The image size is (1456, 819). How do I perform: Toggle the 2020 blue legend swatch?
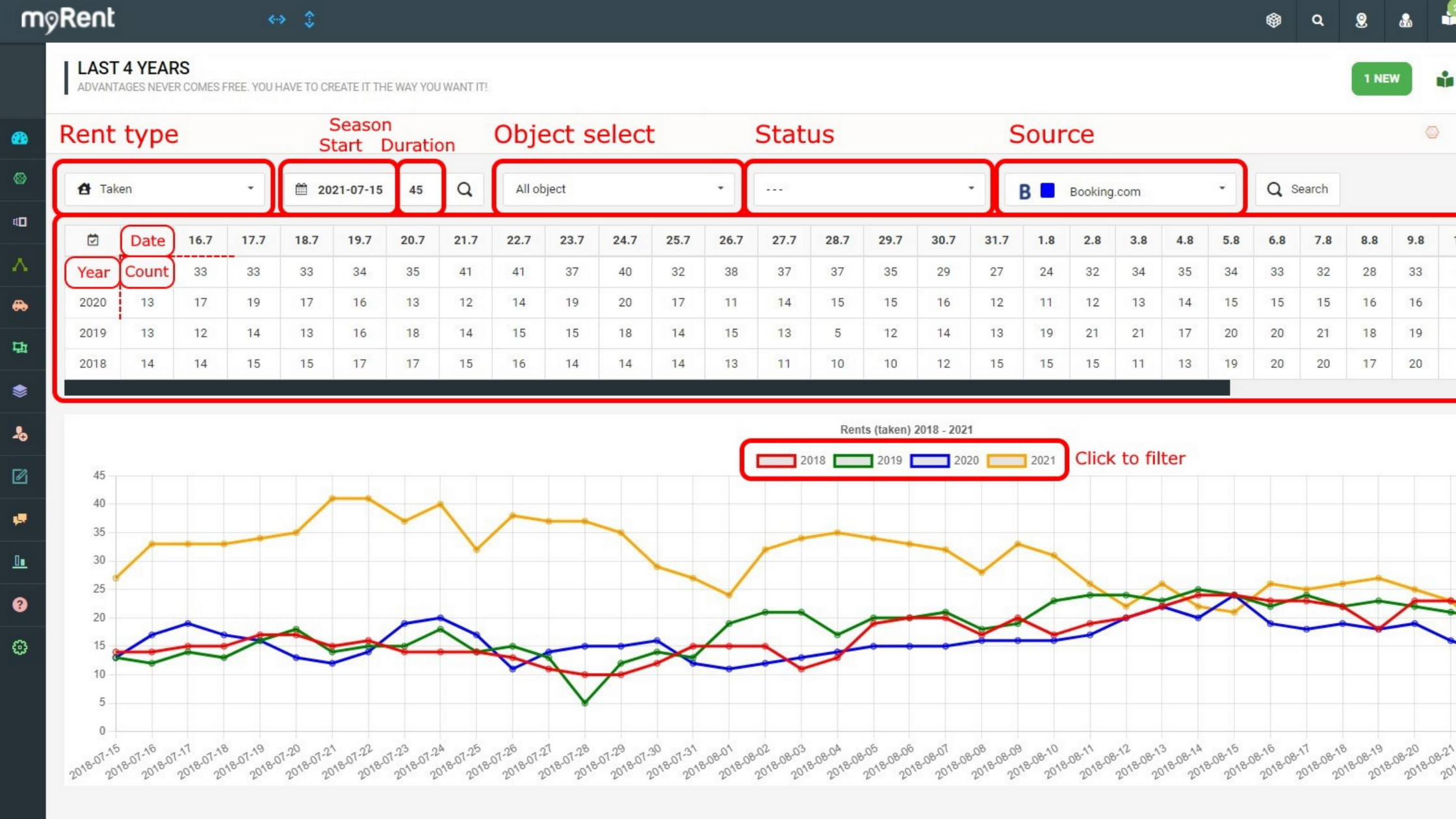coord(929,460)
